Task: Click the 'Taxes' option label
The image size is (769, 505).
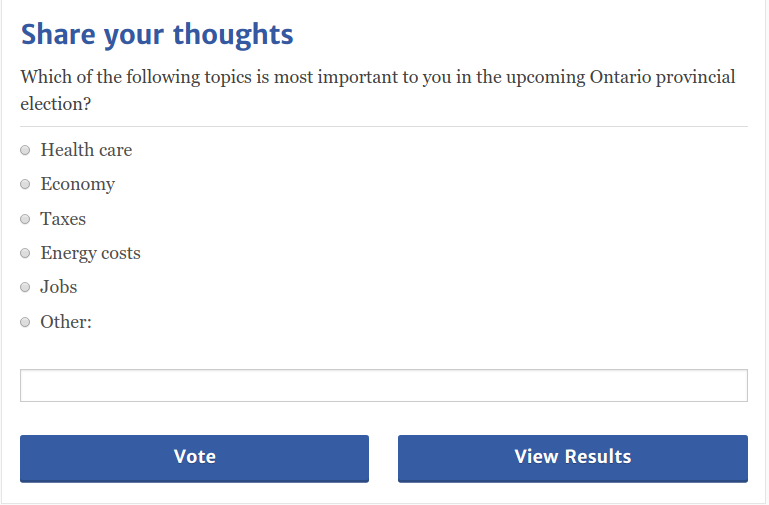Action: (63, 219)
